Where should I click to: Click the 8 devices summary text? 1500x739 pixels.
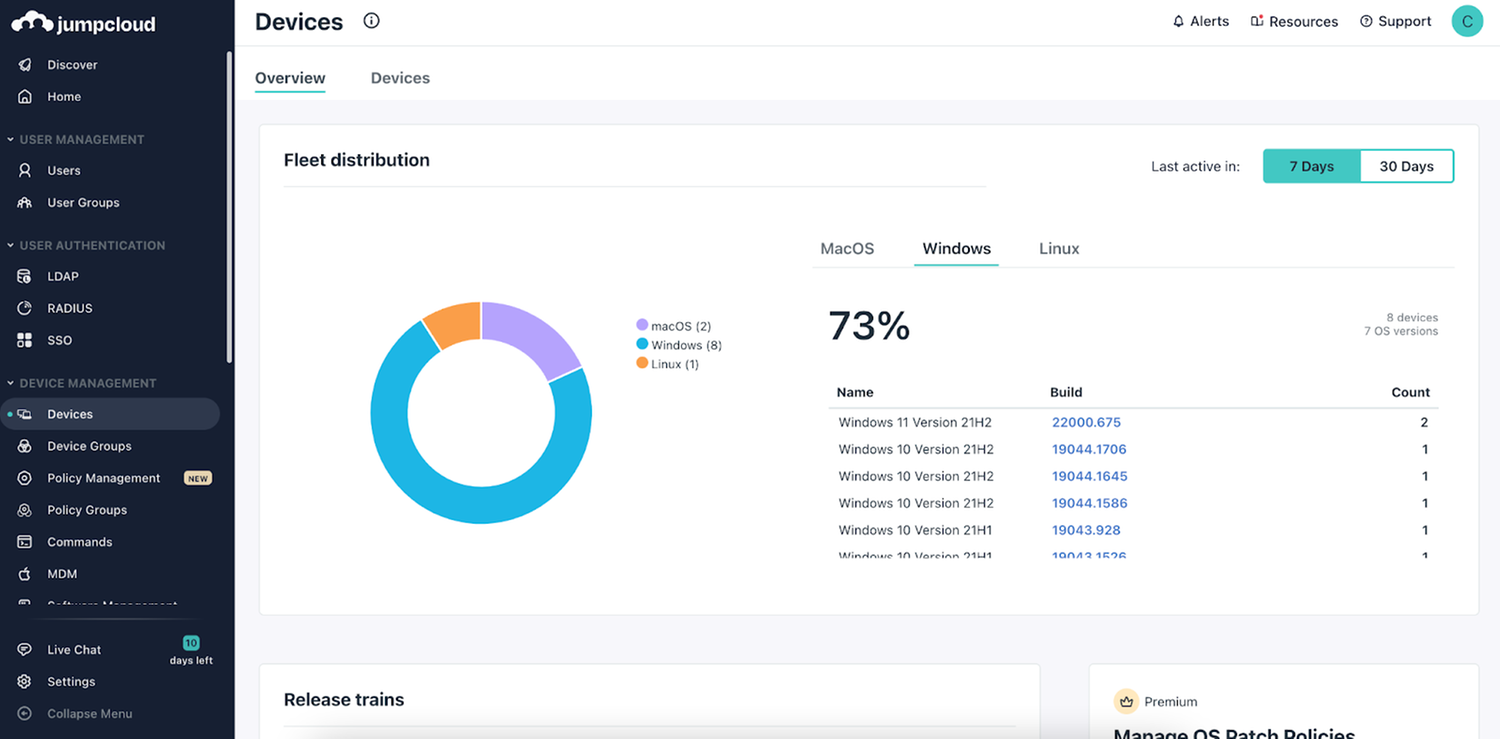click(1412, 318)
